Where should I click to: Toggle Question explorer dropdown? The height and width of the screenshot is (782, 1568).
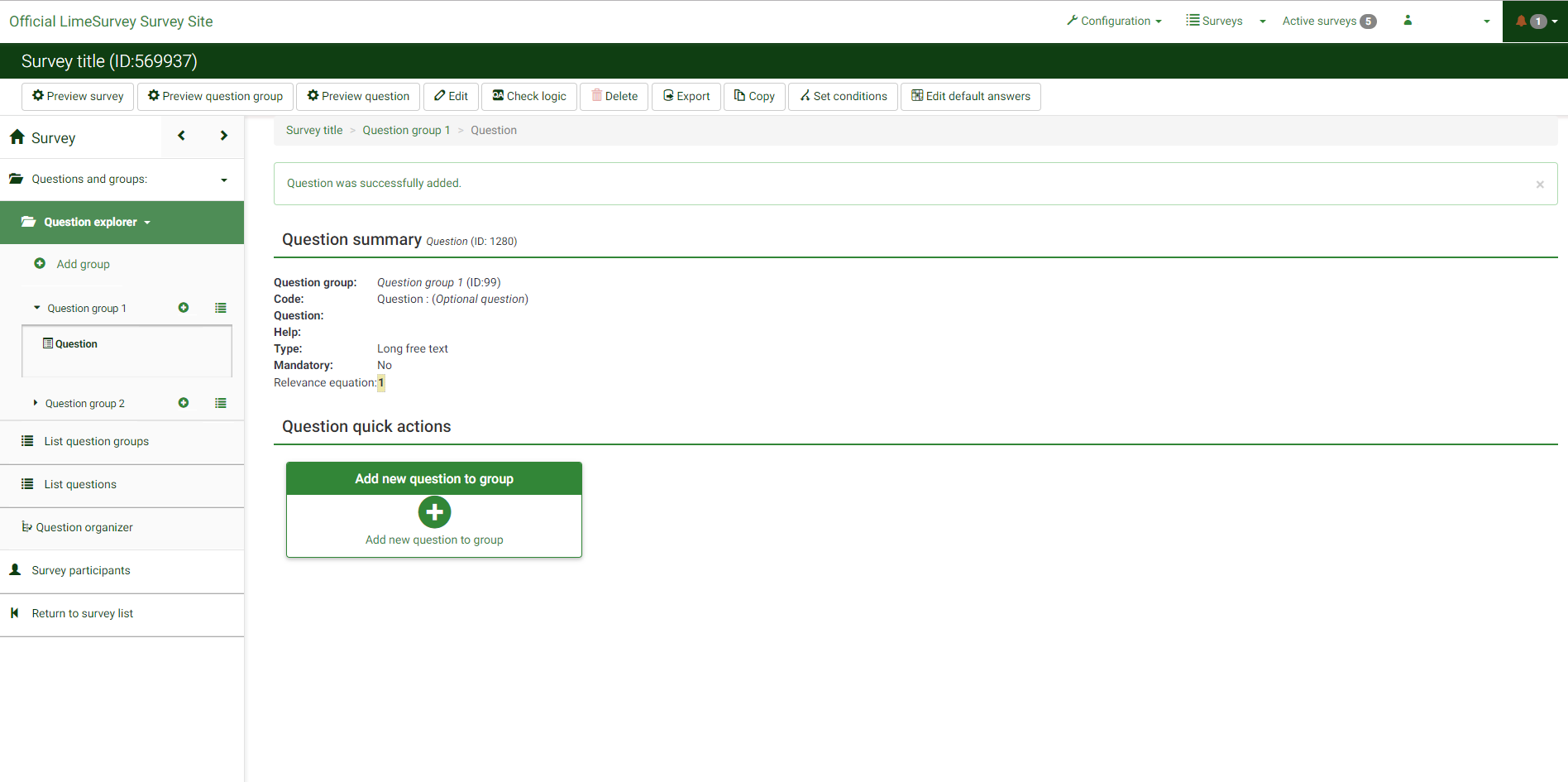coord(122,222)
